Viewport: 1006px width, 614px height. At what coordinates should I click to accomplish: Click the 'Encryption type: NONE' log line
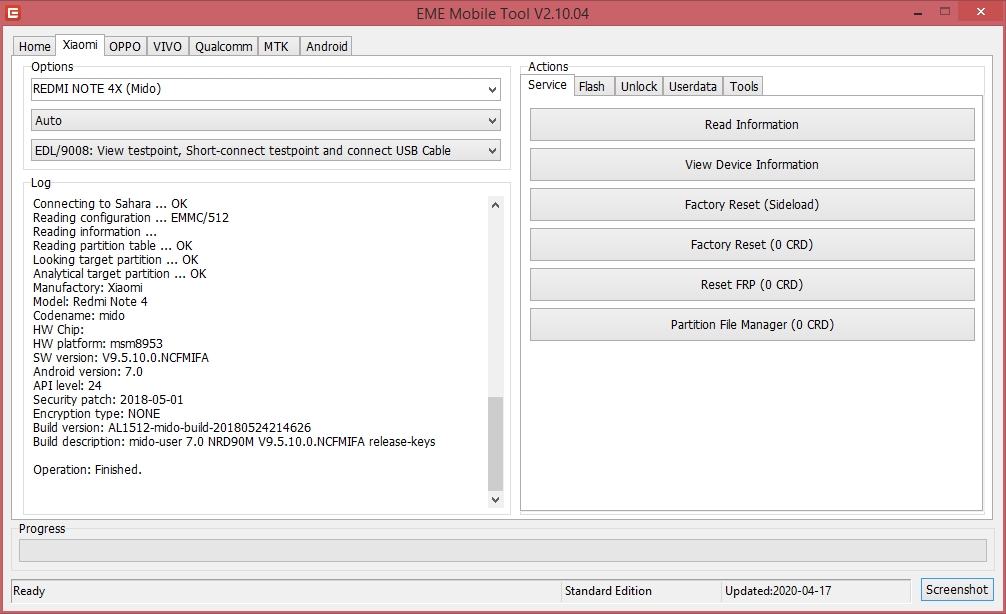(96, 414)
